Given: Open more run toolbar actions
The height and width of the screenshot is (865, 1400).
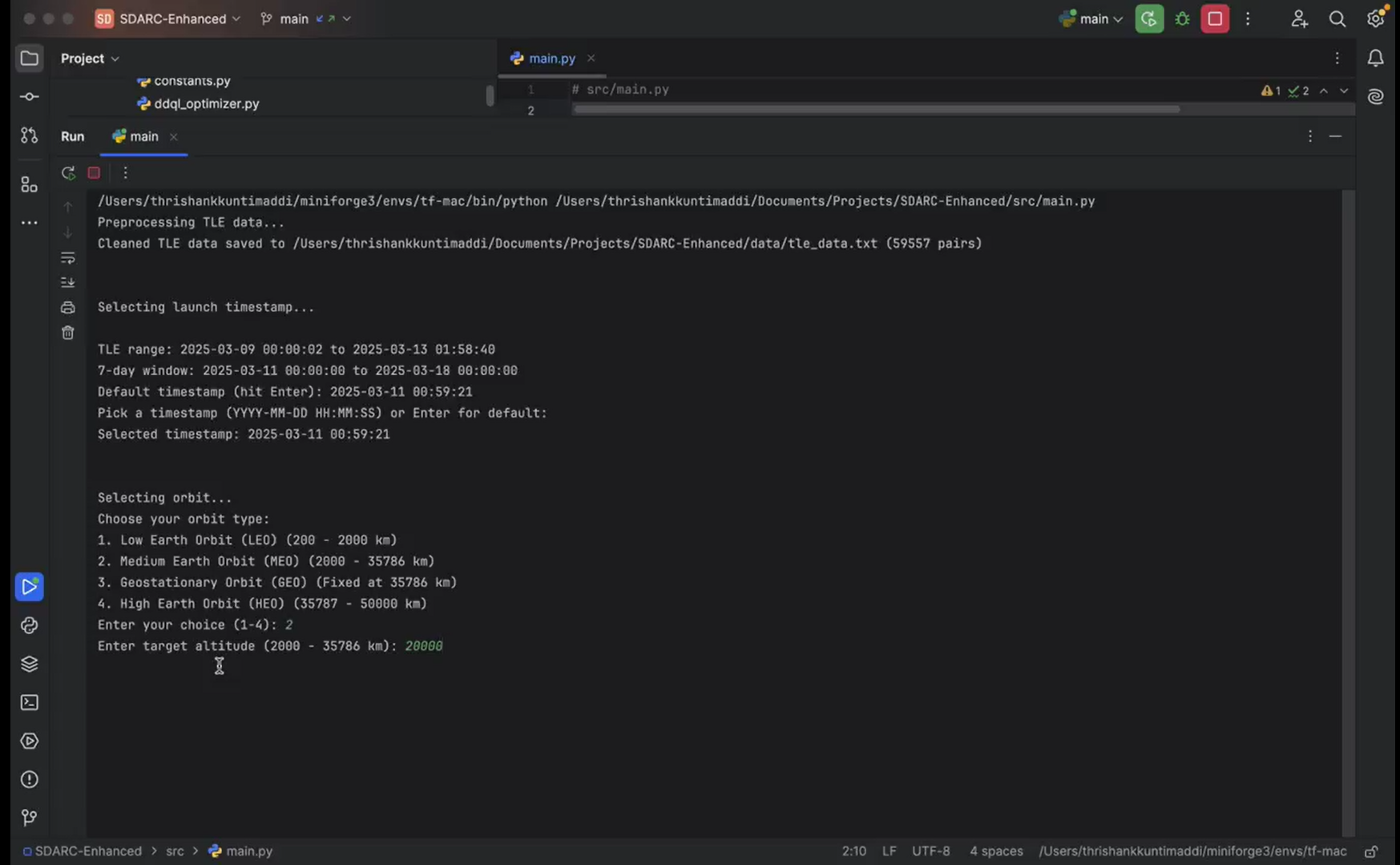Looking at the screenshot, I should [x=125, y=172].
